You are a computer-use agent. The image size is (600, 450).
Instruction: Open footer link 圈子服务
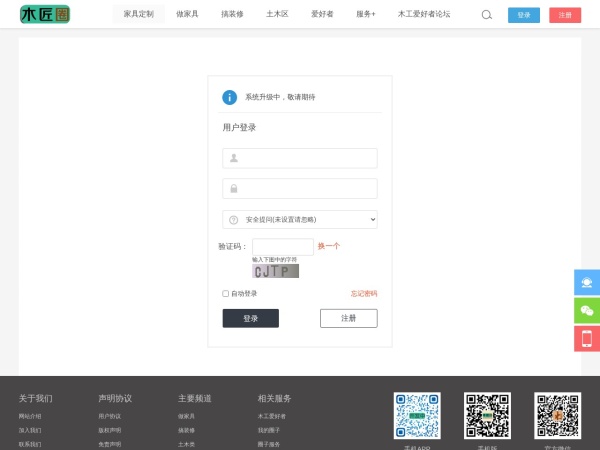[269, 445]
